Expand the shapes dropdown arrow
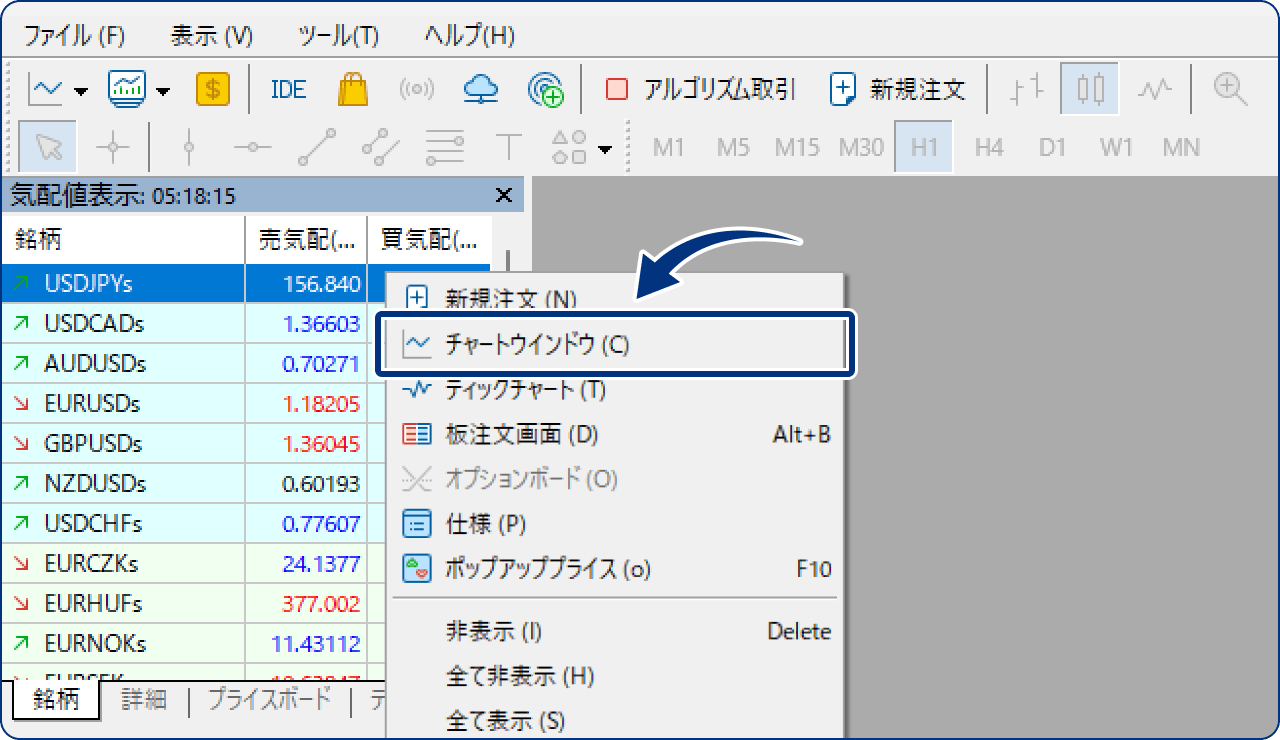This screenshot has height=740, width=1280. click(x=604, y=151)
